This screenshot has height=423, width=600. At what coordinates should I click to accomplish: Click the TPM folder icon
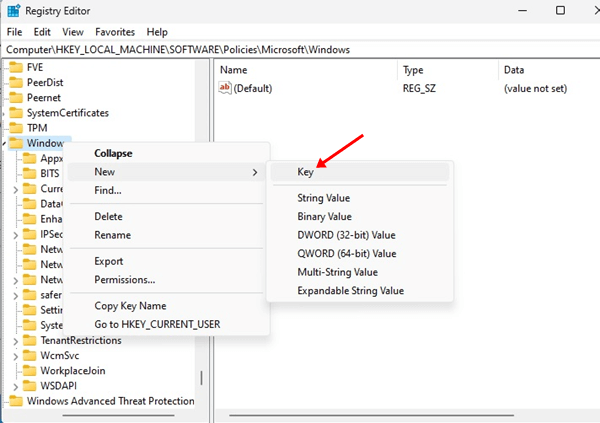[x=15, y=128]
